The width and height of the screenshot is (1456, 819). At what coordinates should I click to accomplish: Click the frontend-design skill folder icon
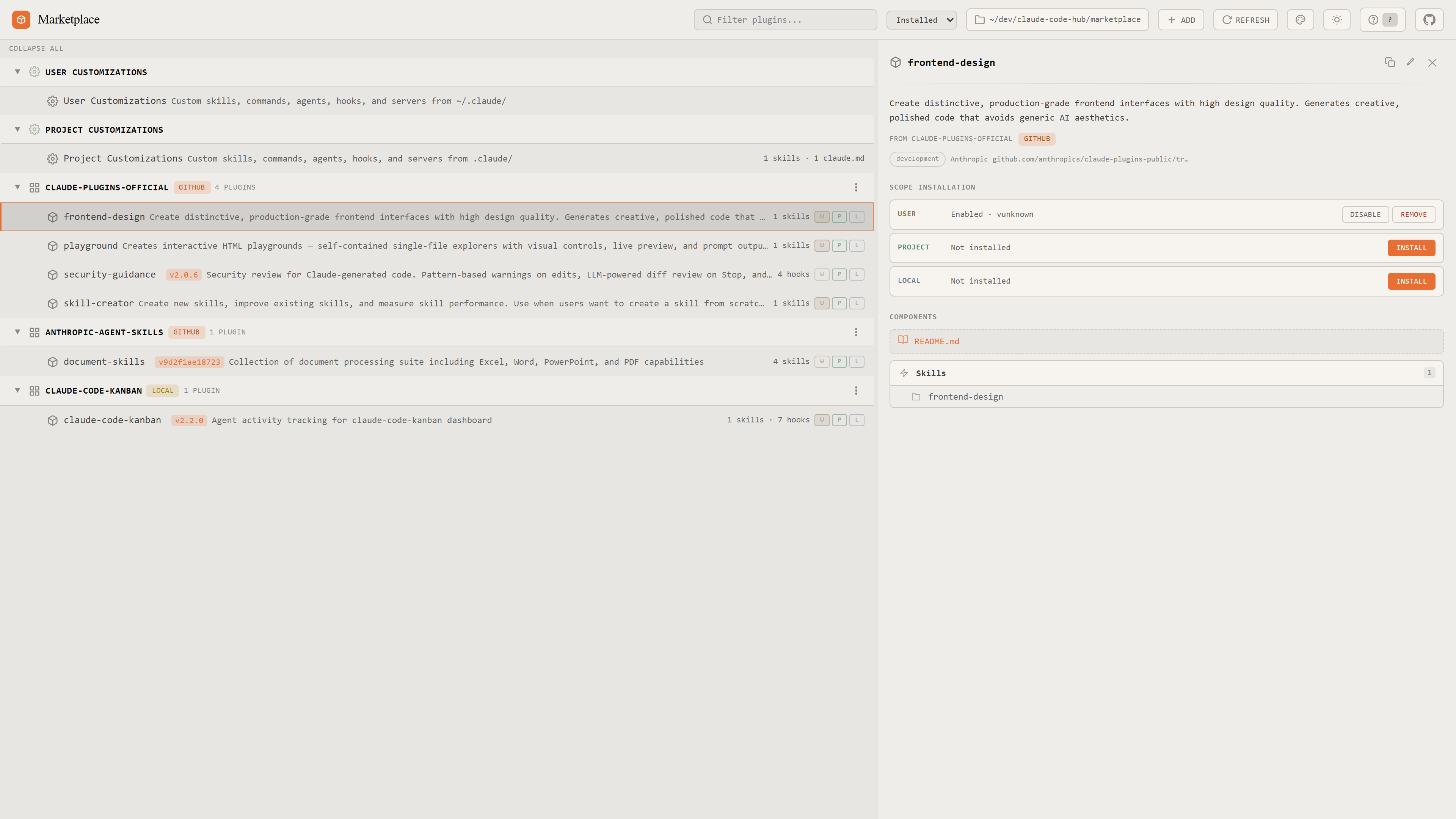tap(916, 397)
